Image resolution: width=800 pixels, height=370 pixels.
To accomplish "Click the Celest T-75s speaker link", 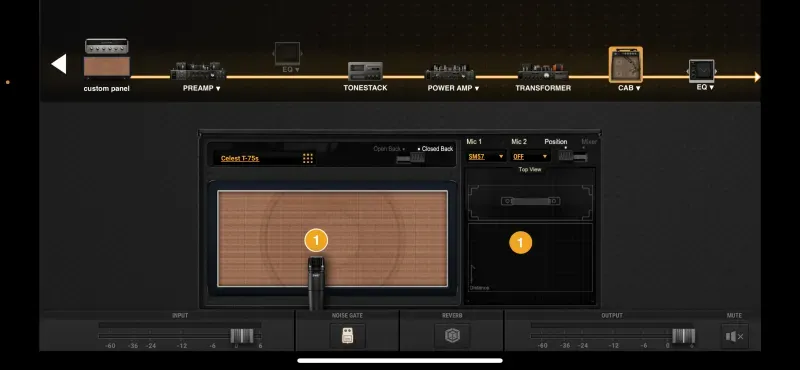I will point(240,159).
